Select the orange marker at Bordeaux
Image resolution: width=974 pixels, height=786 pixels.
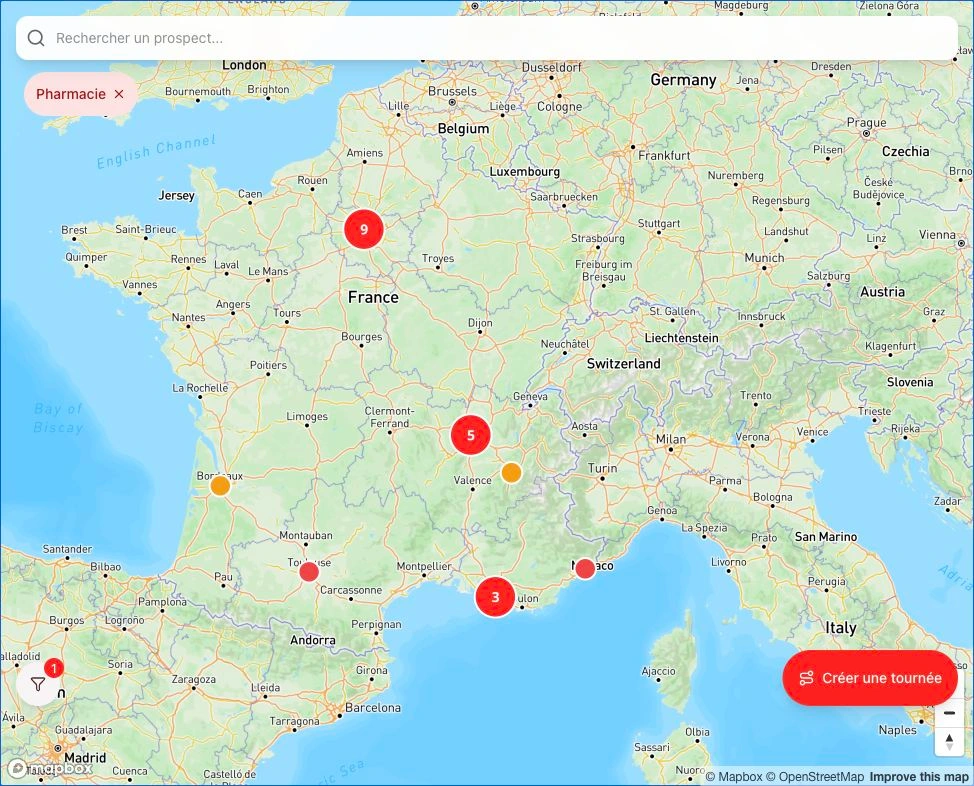[x=220, y=485]
